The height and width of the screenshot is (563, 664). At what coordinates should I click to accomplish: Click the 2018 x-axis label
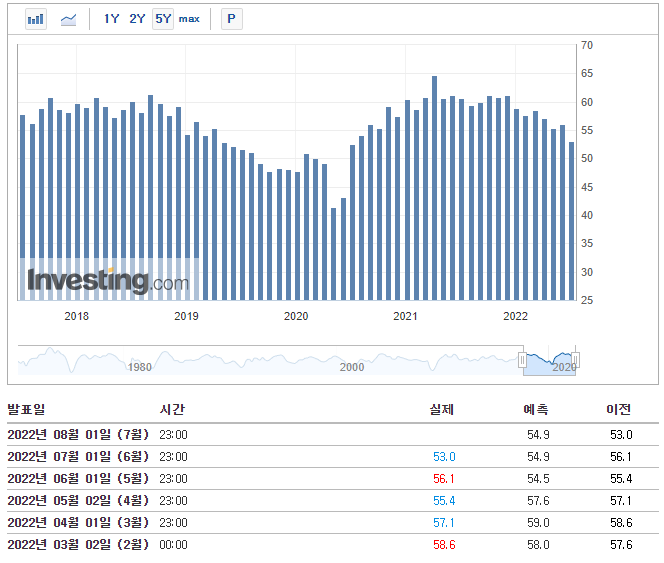pyautogui.click(x=77, y=316)
